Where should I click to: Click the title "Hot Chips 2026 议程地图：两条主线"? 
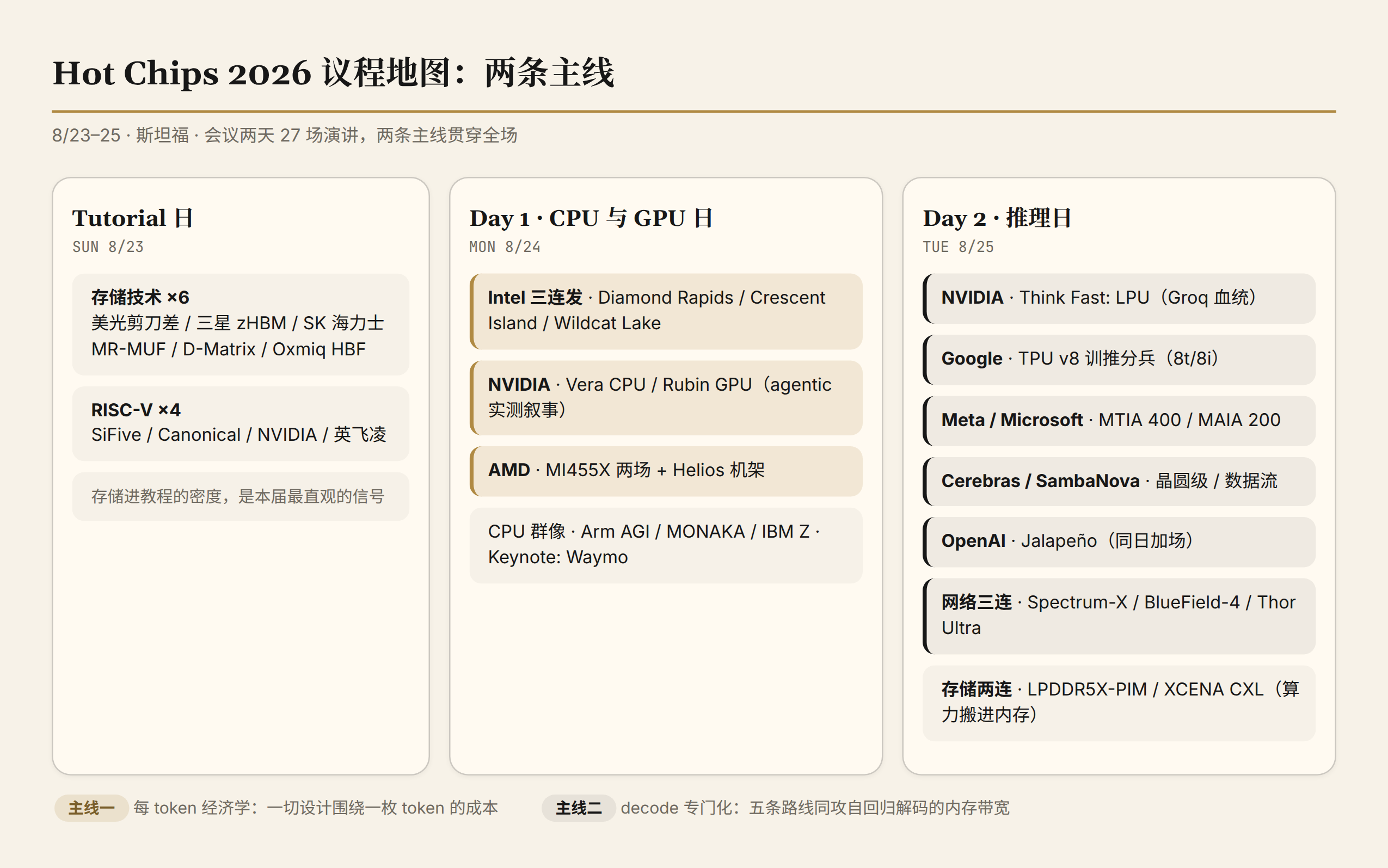[x=334, y=73]
